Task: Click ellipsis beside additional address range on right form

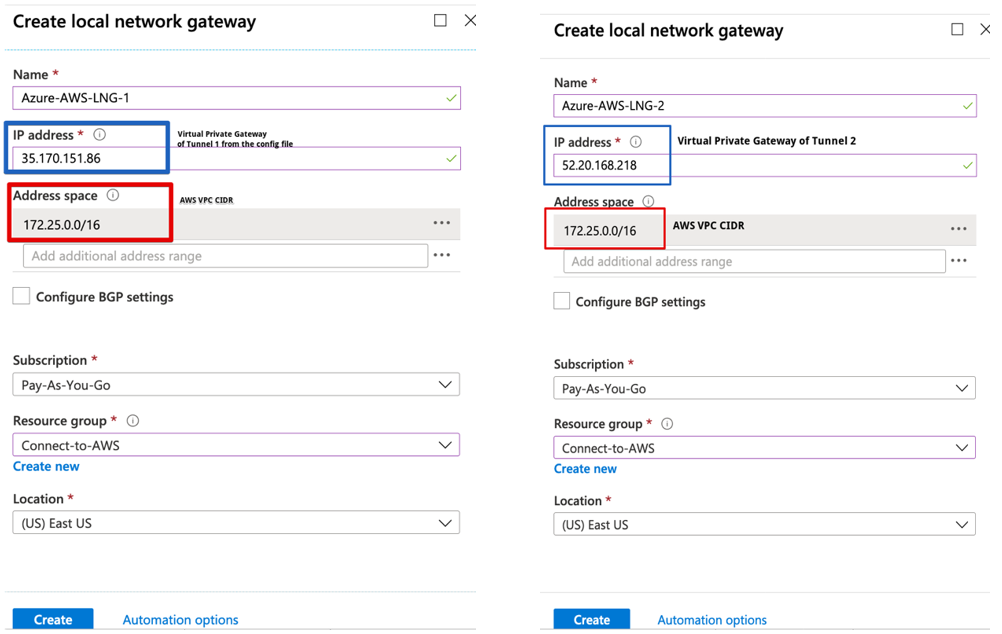Action: coord(958,260)
